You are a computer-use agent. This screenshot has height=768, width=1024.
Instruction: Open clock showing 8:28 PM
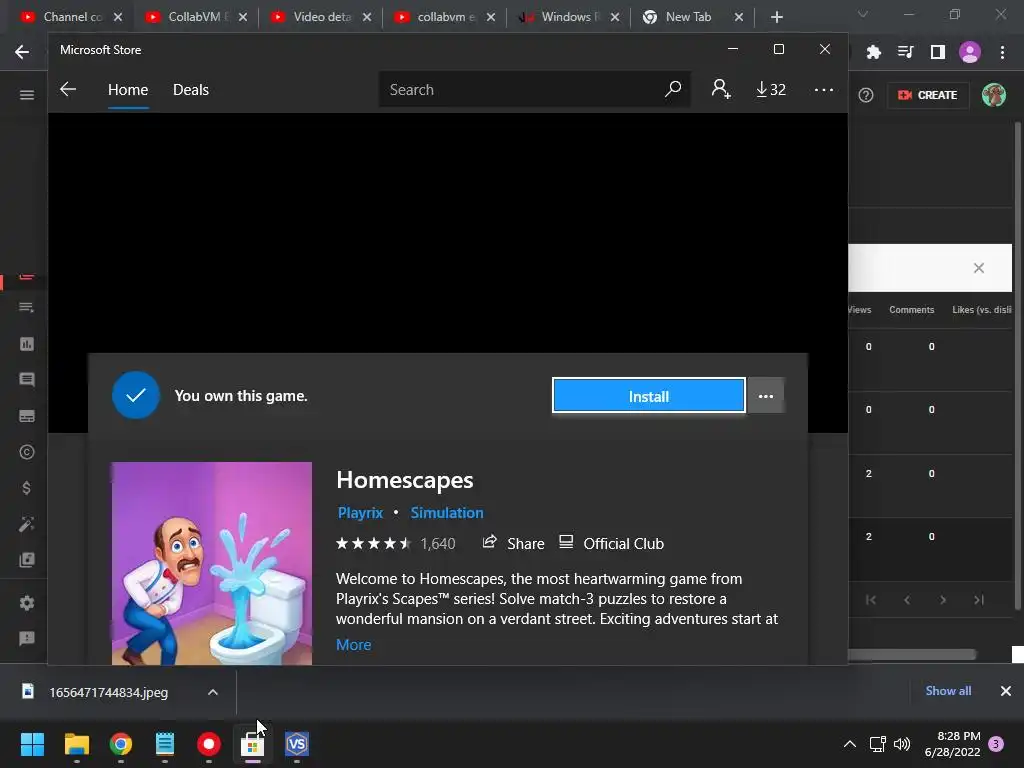click(x=953, y=744)
